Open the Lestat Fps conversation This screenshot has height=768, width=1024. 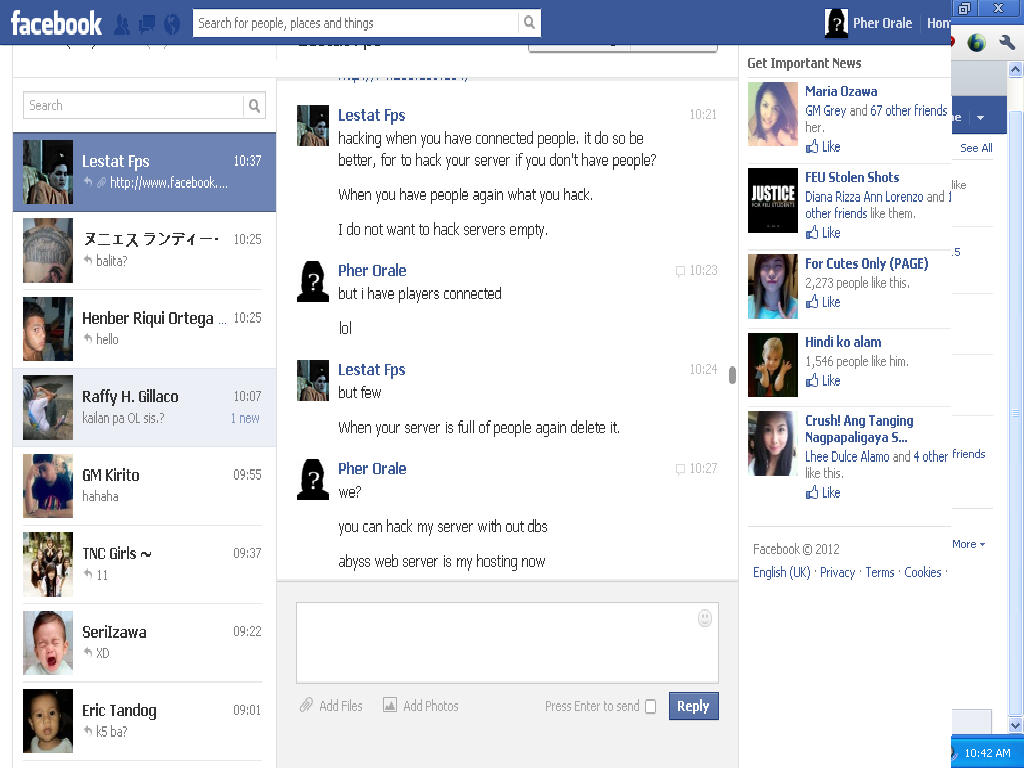tap(144, 172)
